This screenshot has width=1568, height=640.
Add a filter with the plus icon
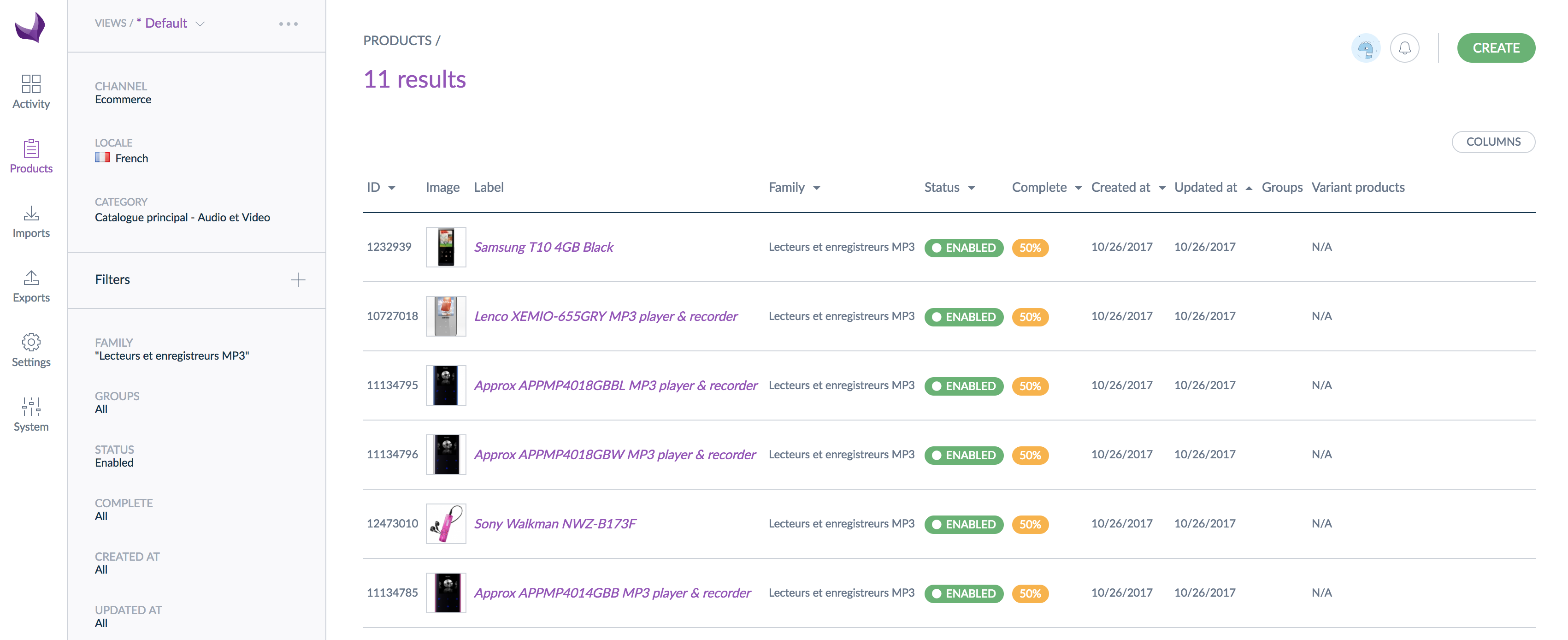click(x=298, y=280)
